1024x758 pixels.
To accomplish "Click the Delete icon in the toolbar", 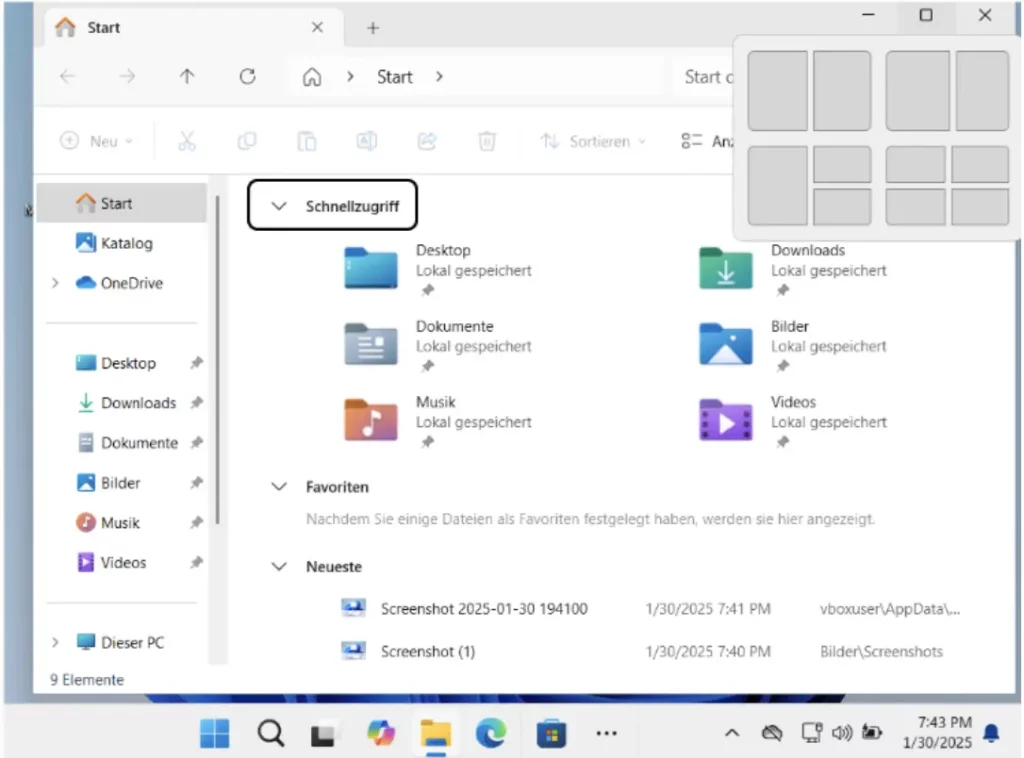I will (487, 141).
